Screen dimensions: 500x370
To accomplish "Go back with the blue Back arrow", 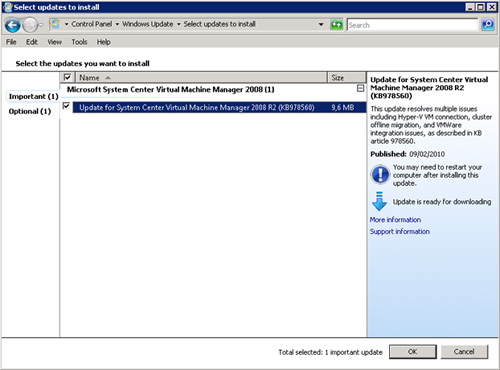I will point(13,25).
